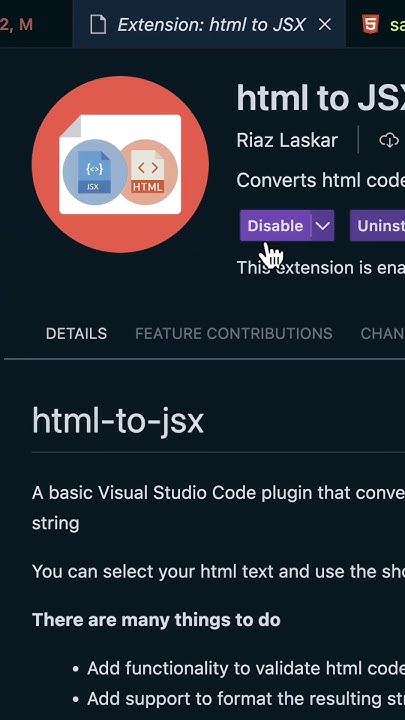Click the HTML5 file icon in the next tab
Screen dimensions: 405x720
[x=370, y=24]
